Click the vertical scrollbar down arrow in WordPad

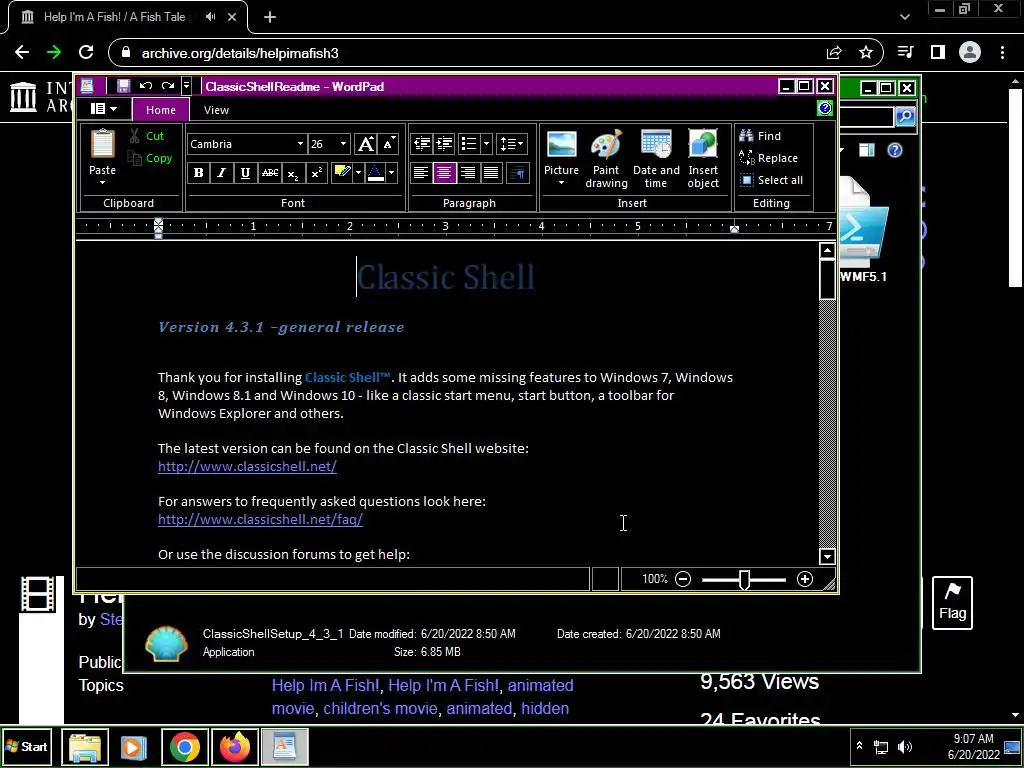pos(827,556)
